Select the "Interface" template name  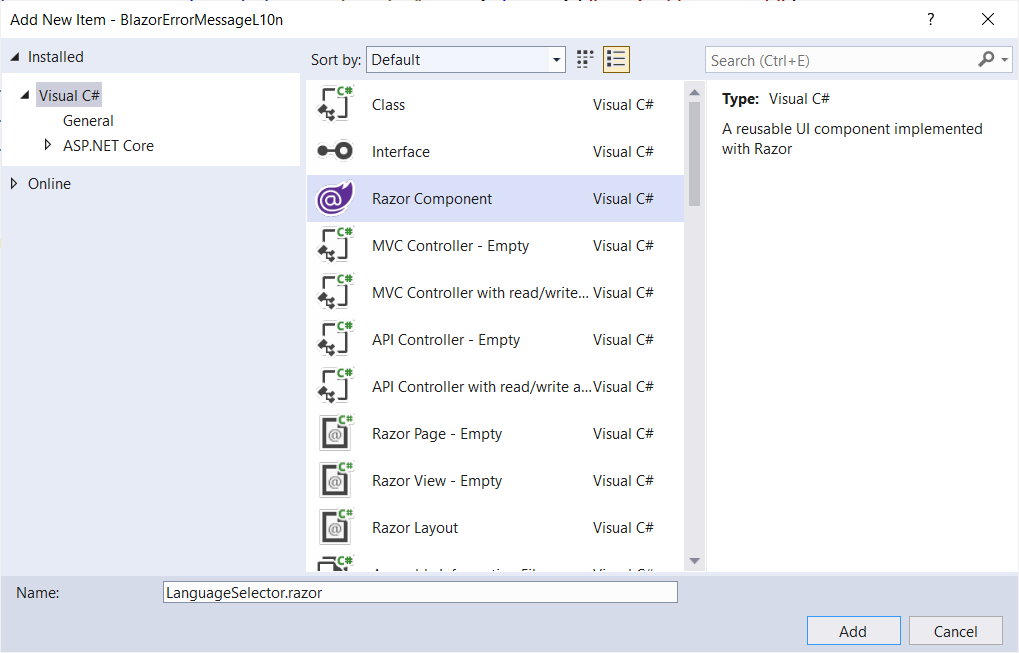401,152
